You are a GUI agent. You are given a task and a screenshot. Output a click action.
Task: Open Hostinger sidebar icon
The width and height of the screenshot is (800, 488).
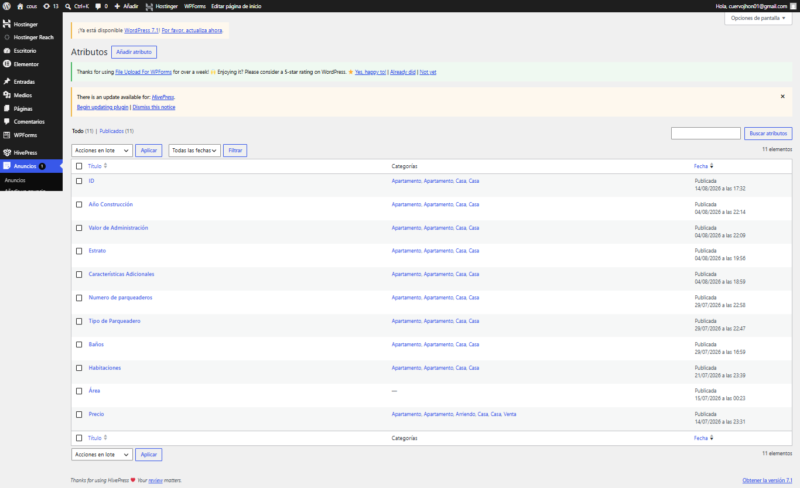coord(7,24)
